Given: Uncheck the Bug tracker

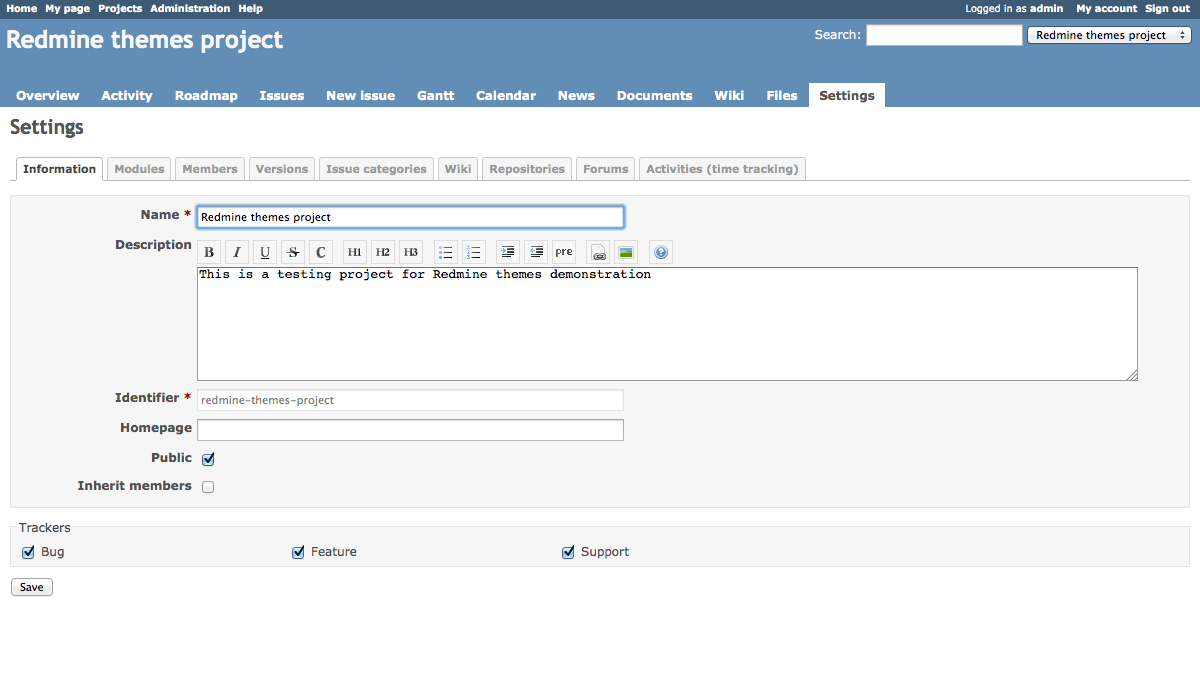Looking at the screenshot, I should pyautogui.click(x=28, y=552).
